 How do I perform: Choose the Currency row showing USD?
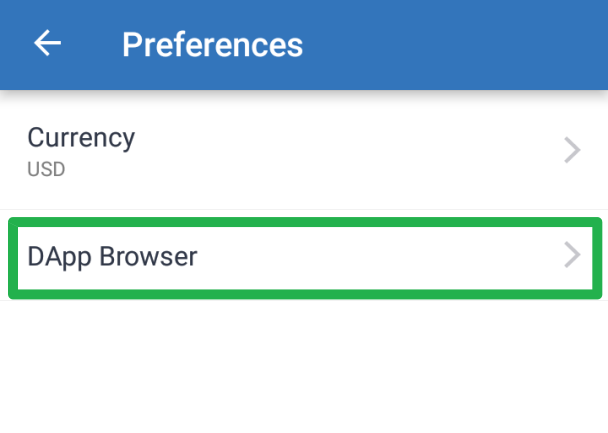[300, 150]
